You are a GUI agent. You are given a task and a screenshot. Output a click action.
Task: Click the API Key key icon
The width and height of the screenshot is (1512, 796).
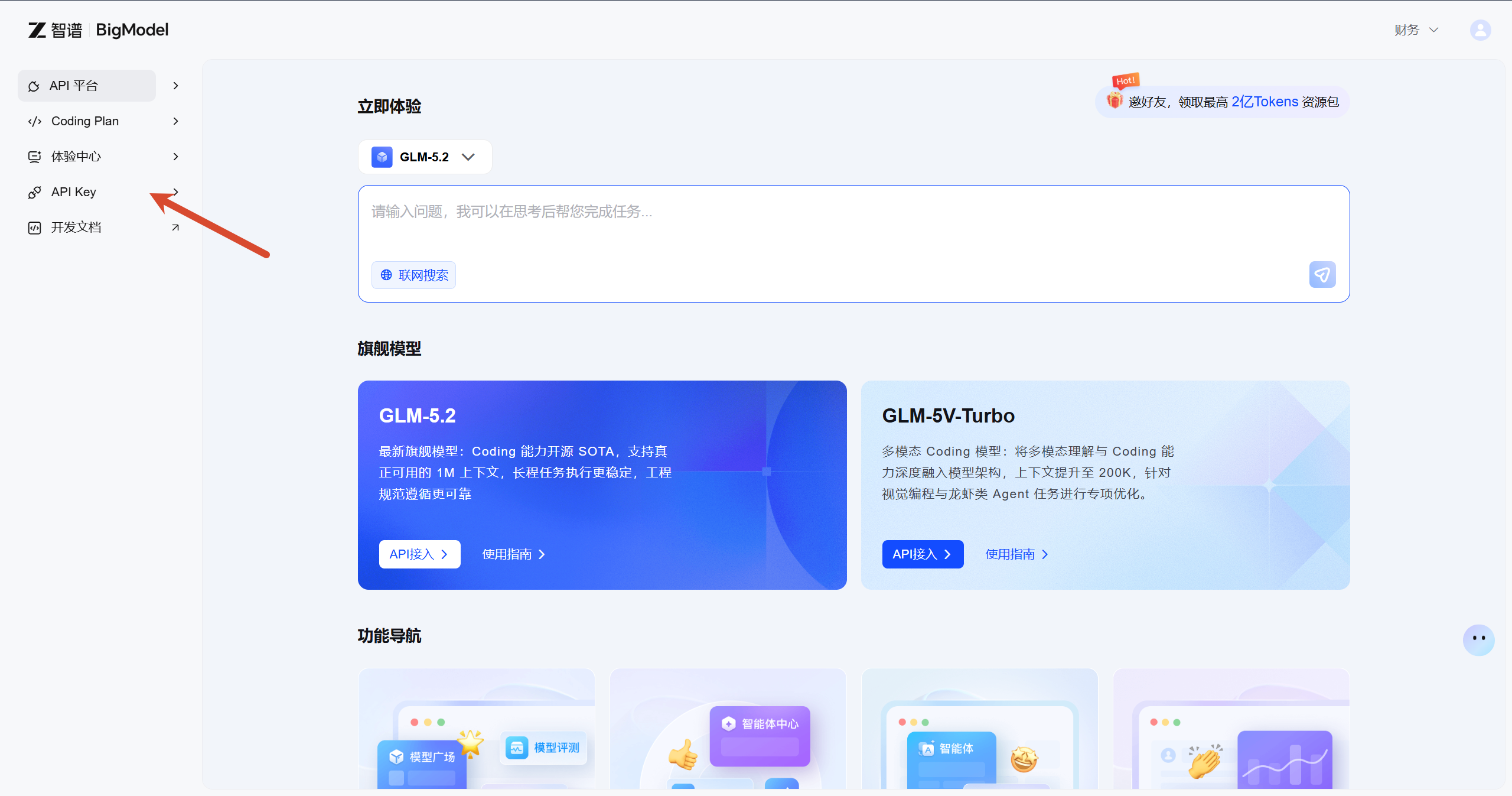[x=35, y=192]
